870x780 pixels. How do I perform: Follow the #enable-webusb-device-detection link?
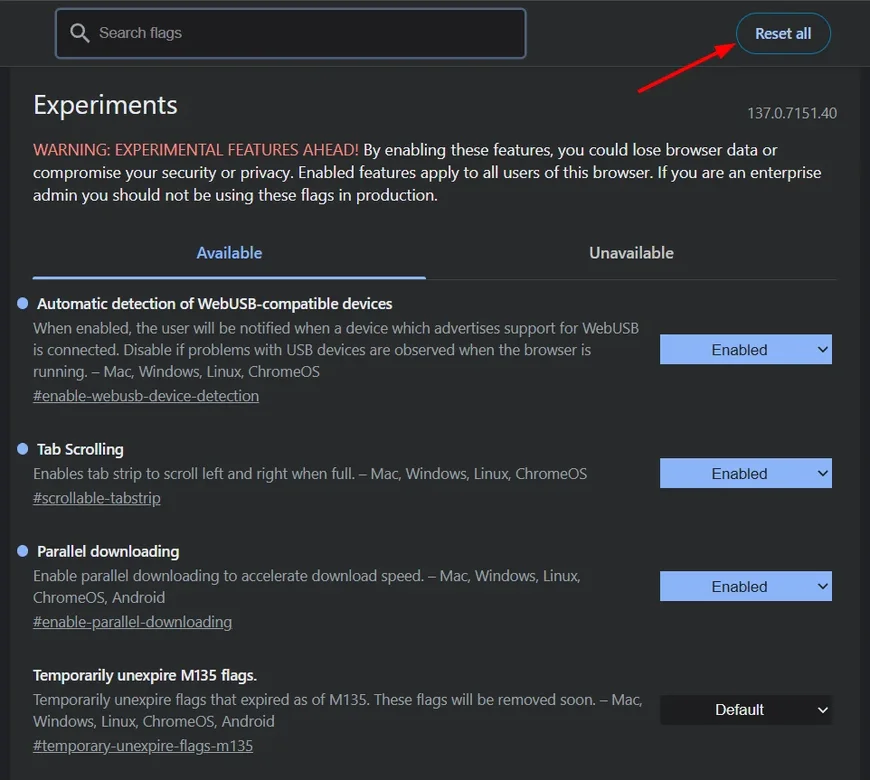146,396
